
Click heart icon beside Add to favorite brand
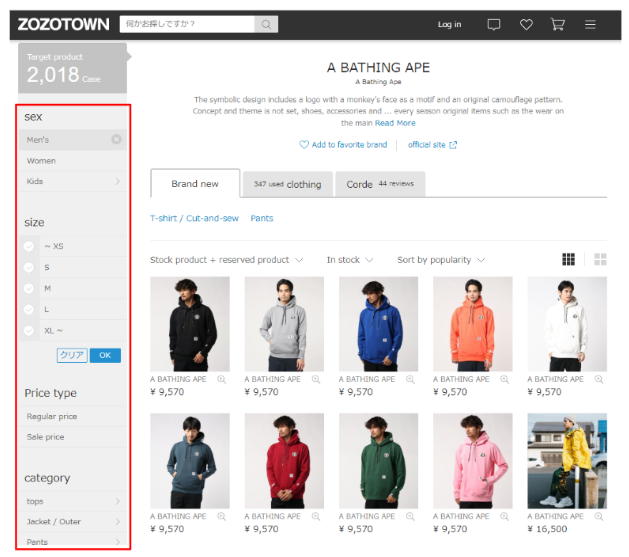pos(304,144)
